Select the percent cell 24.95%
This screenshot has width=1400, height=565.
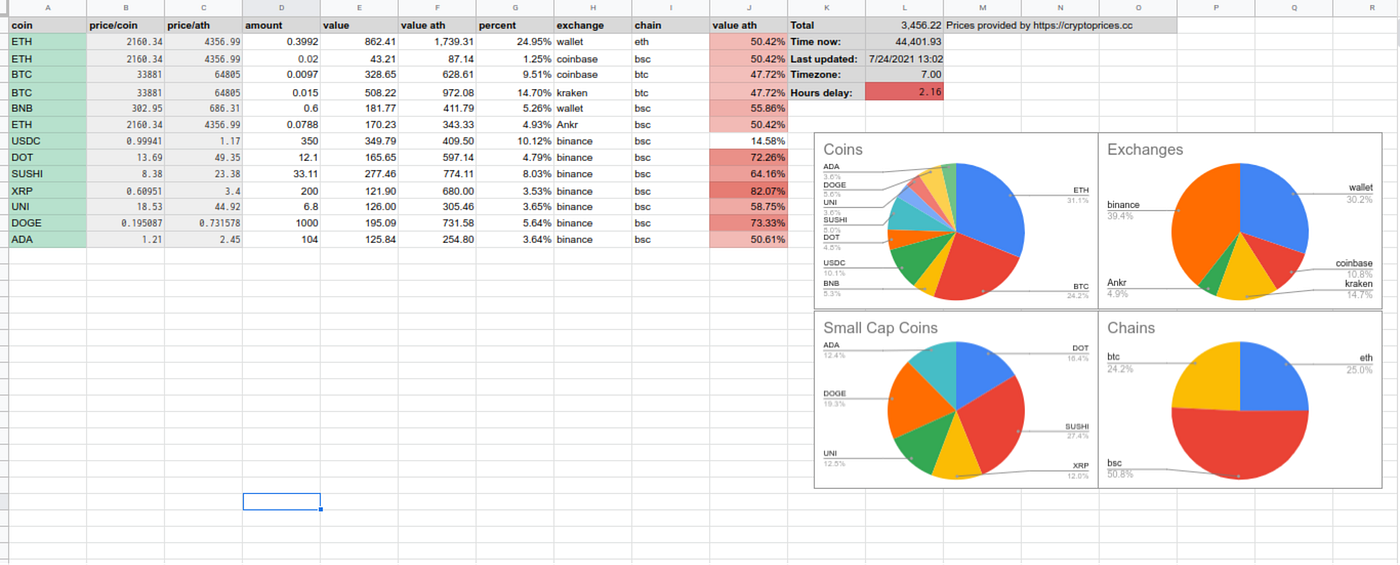pyautogui.click(x=515, y=42)
